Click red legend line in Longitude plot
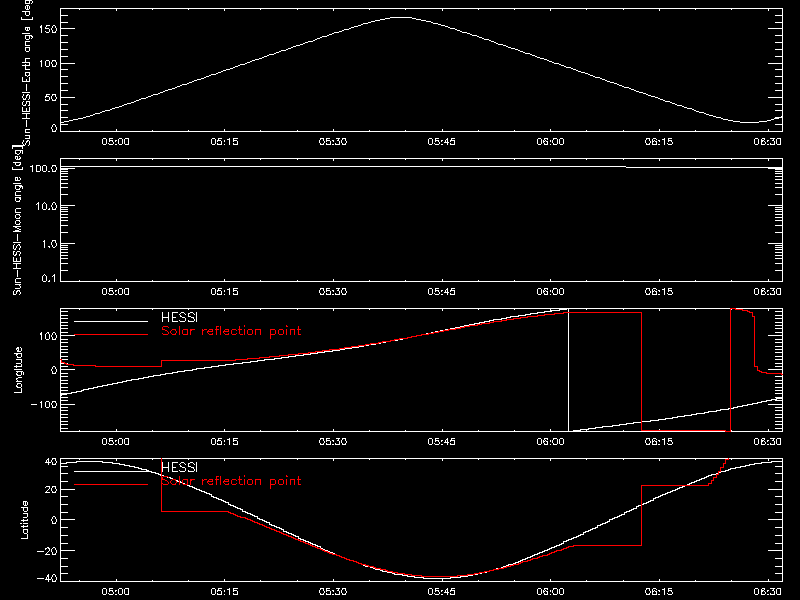Screen dimensions: 800x600 coord(111,335)
